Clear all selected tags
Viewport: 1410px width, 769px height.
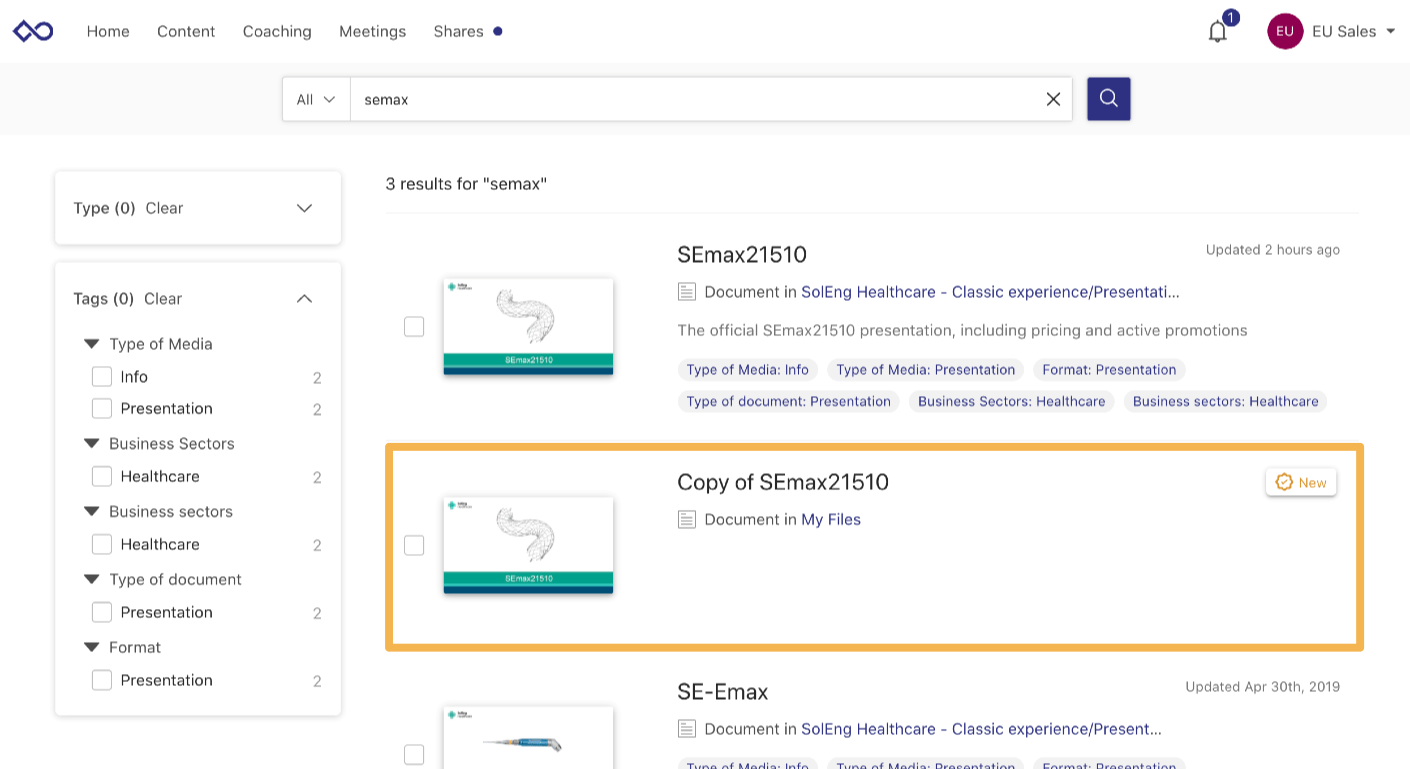165,298
